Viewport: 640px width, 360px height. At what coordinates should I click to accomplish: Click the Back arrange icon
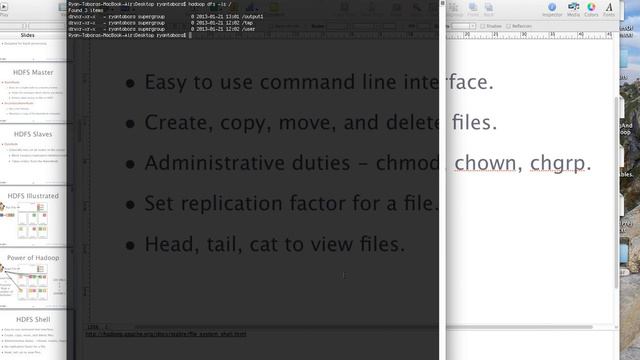(x=489, y=9)
